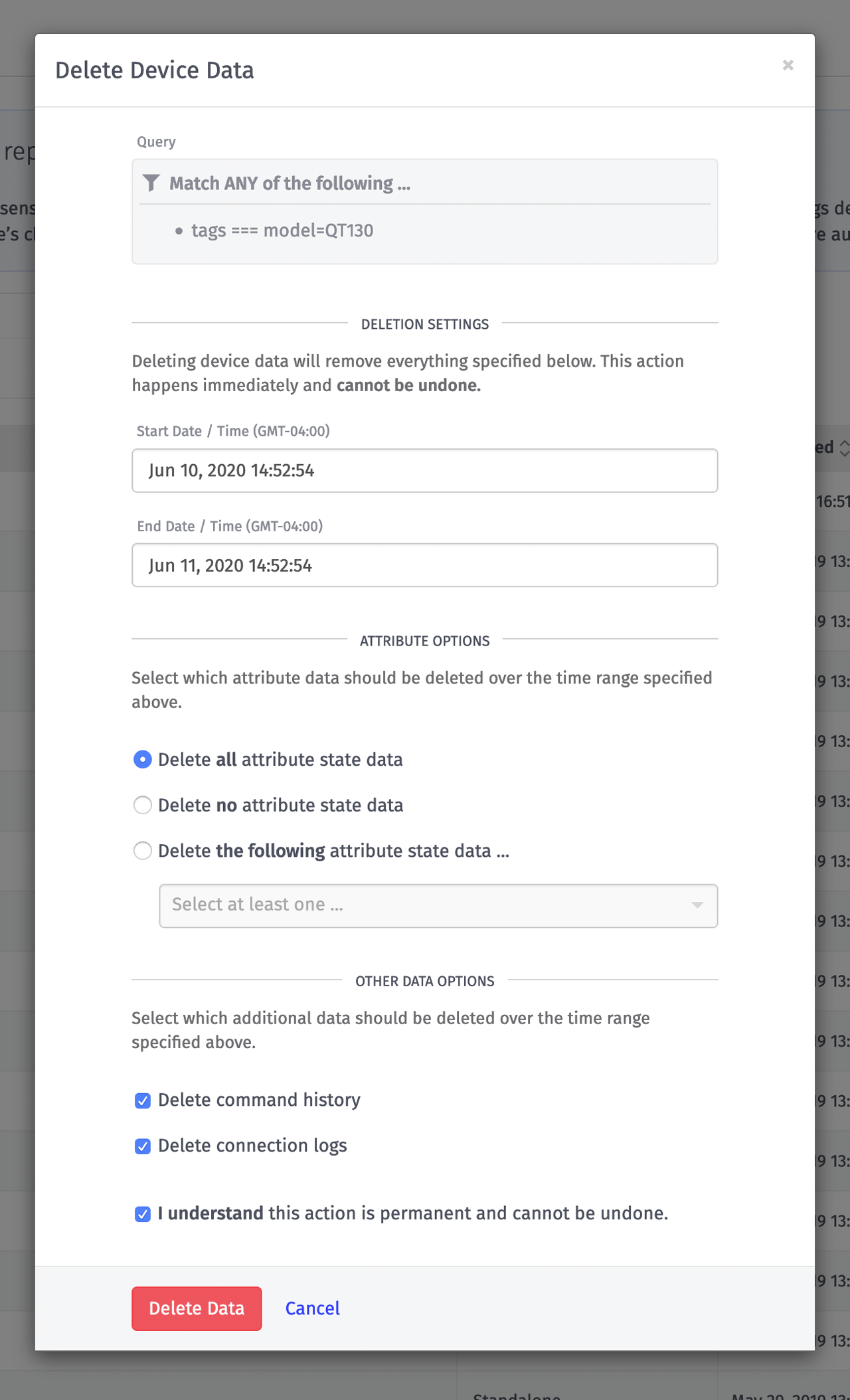This screenshot has height=1400, width=850.
Task: Close the Delete Device Data dialog
Action: (x=788, y=65)
